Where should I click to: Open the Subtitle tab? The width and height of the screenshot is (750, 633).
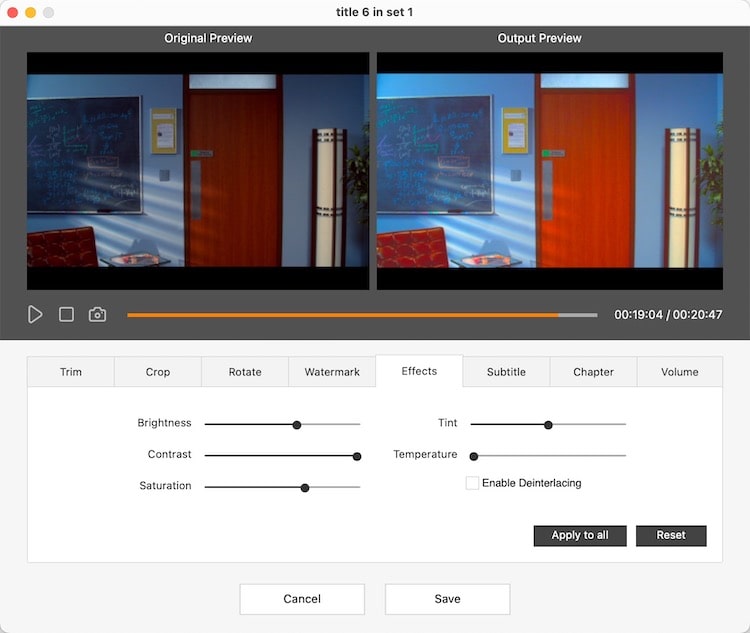click(506, 372)
